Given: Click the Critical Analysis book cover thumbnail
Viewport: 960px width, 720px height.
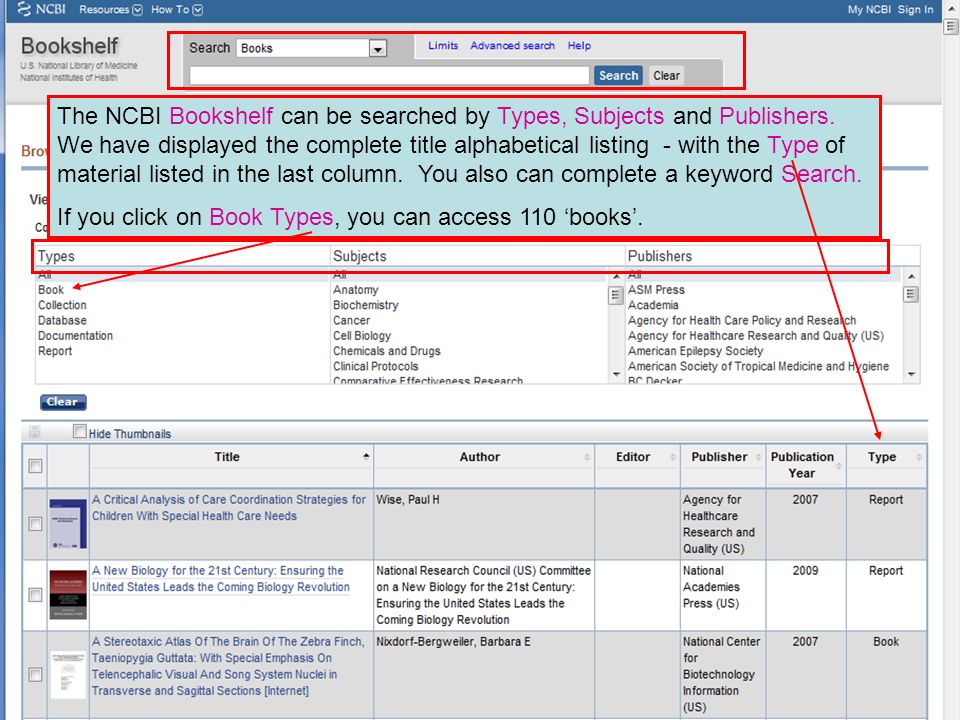Looking at the screenshot, I should point(68,523).
